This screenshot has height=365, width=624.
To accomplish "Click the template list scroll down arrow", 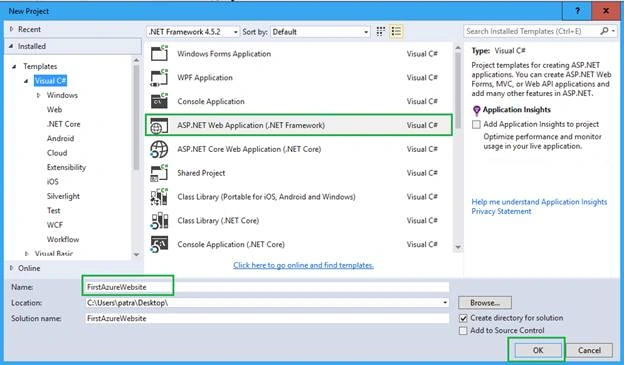I will click(458, 247).
